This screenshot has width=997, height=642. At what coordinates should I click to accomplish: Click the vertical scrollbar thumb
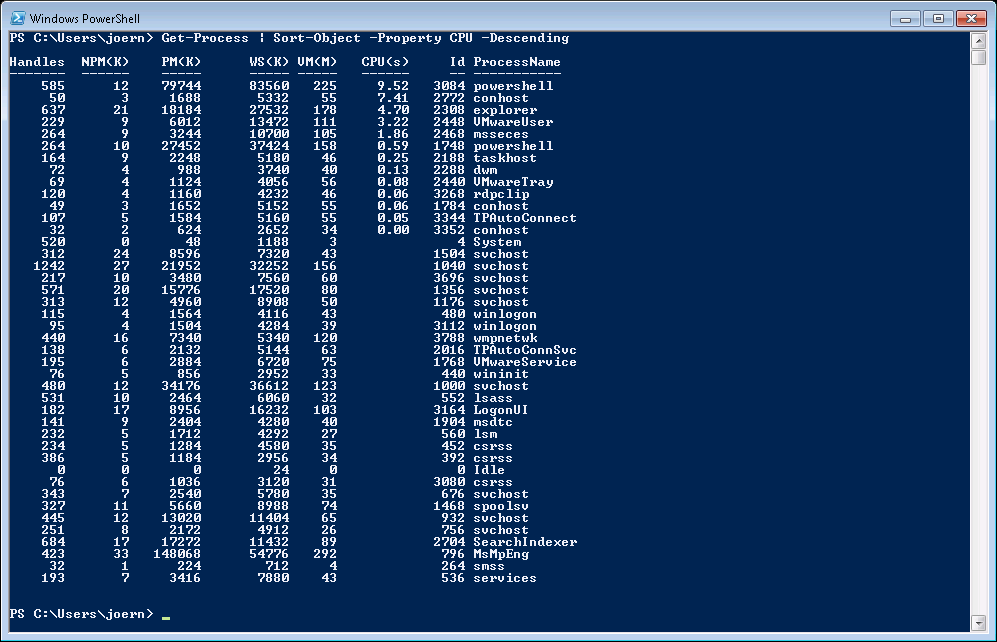(x=979, y=57)
